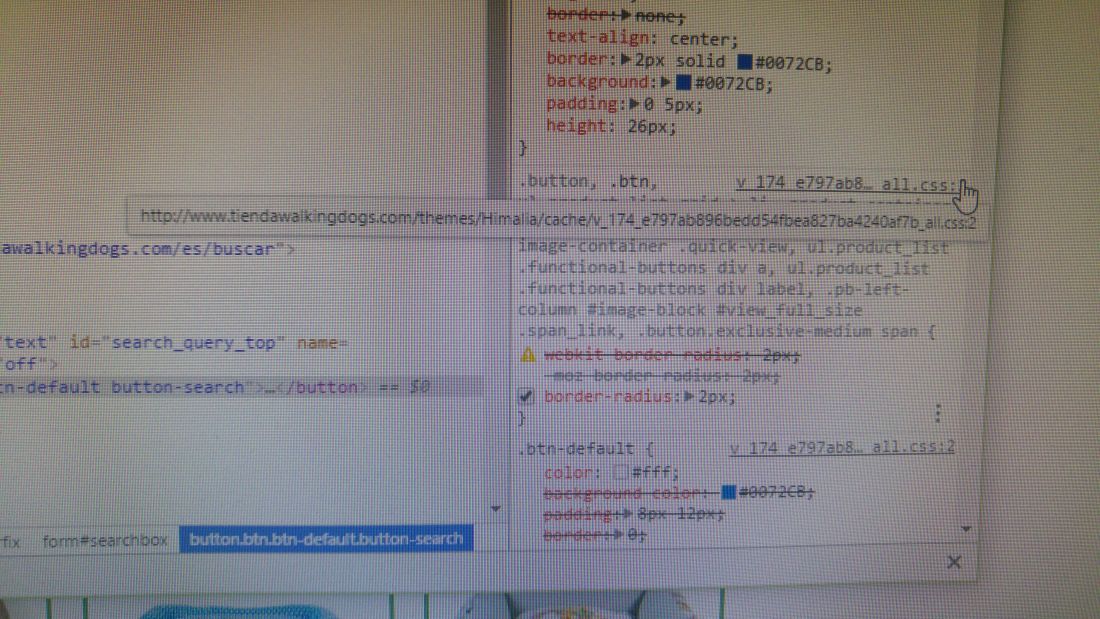Click the warning icon beside webkit-border-radius
The image size is (1100, 619).
[528, 355]
